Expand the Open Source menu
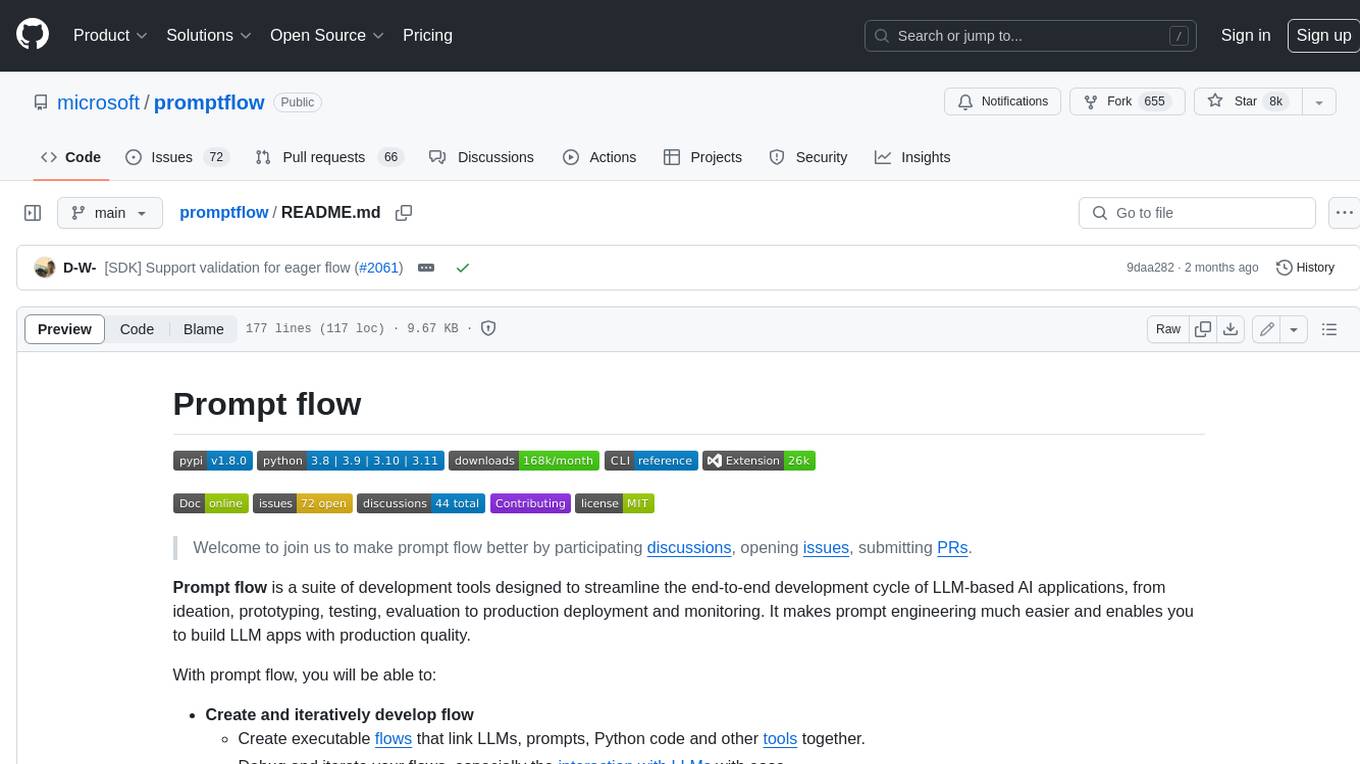Viewport: 1360px width, 764px height. (327, 35)
